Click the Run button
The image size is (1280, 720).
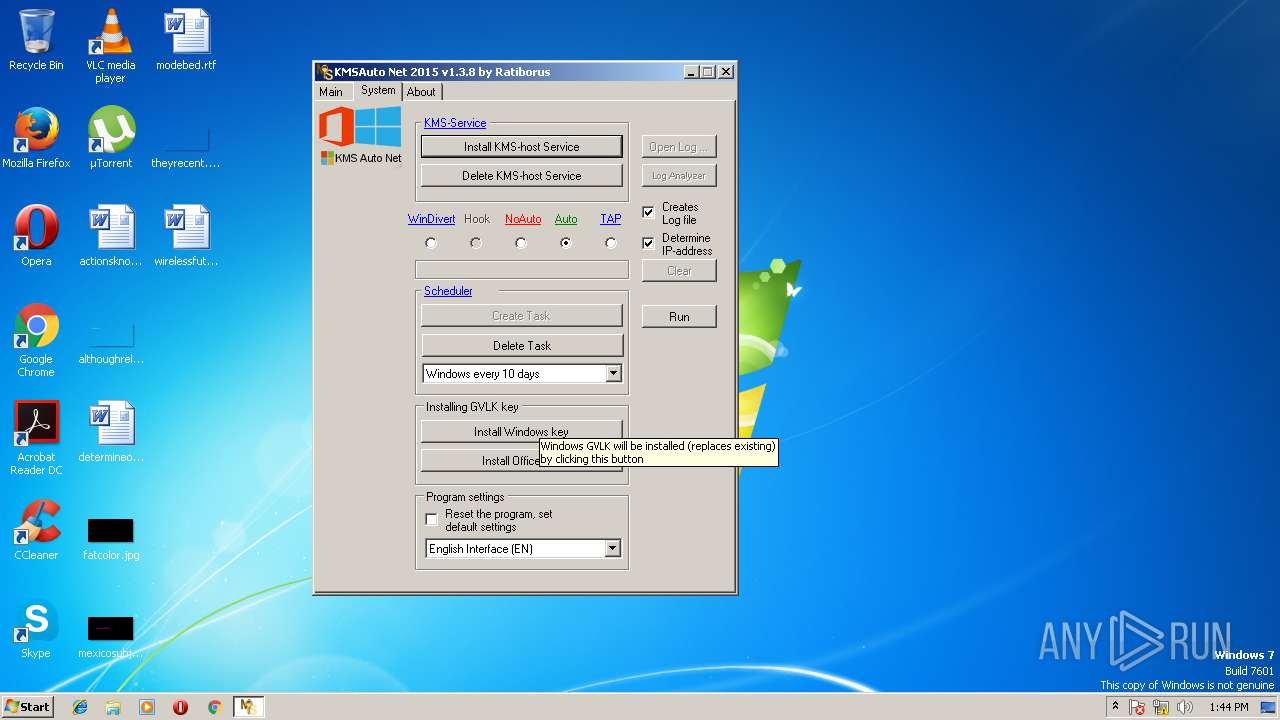coord(679,317)
